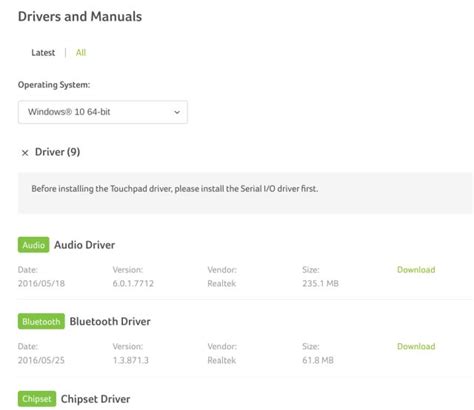Screen dimensions: 474x410
Task: Collapse the Driver (9) section X icon
Action: click(25, 153)
